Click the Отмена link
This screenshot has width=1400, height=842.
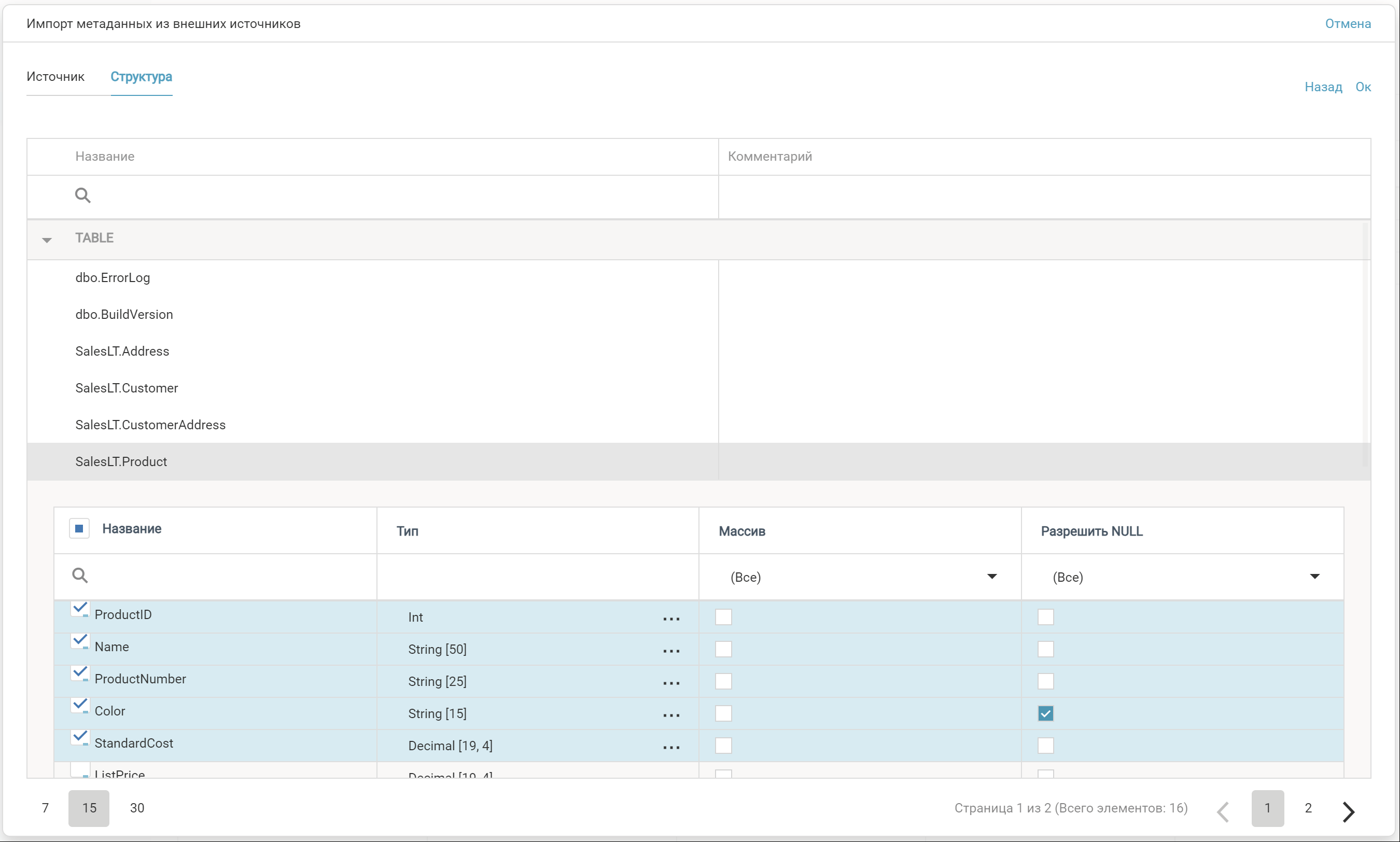(1347, 24)
